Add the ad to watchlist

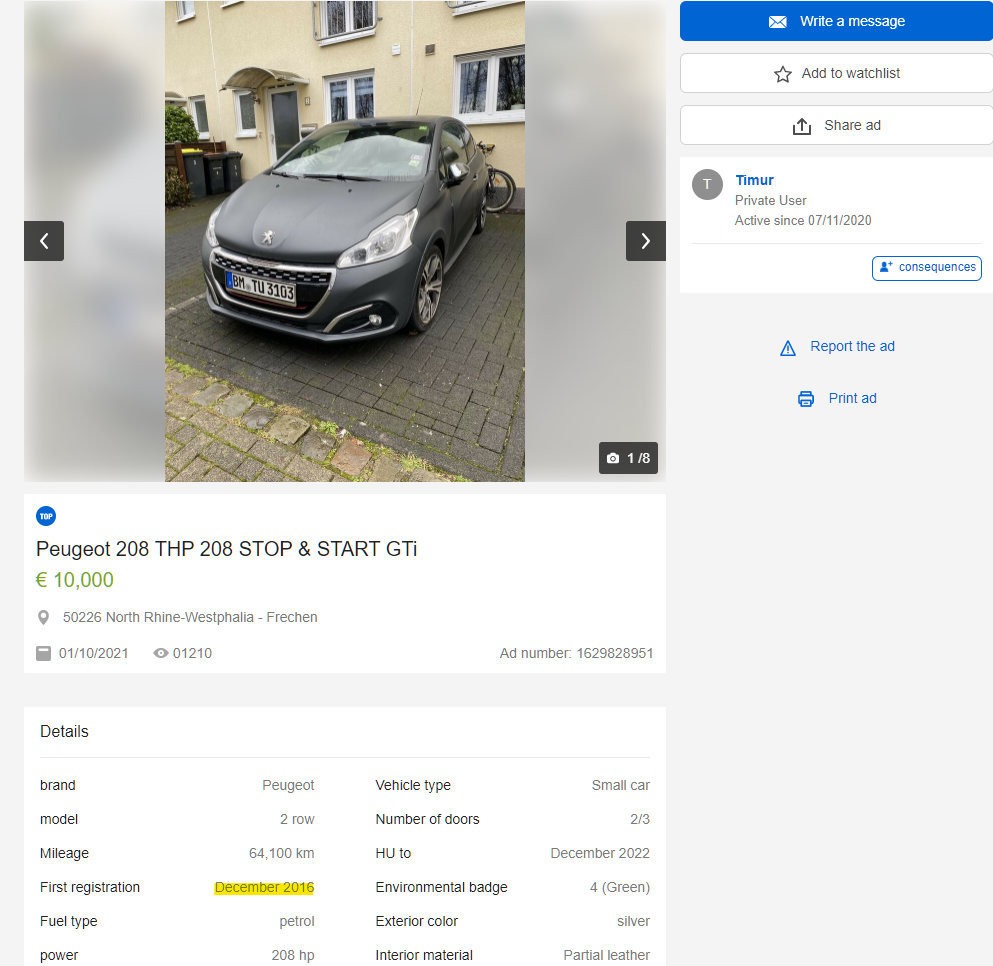pos(837,73)
